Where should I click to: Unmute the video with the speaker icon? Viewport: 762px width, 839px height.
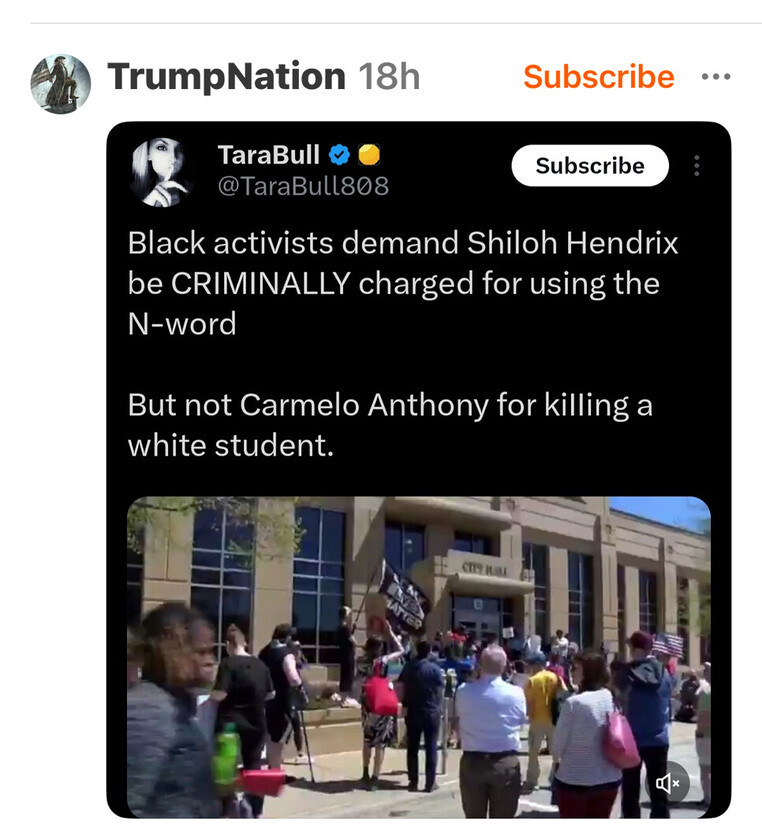point(668,784)
